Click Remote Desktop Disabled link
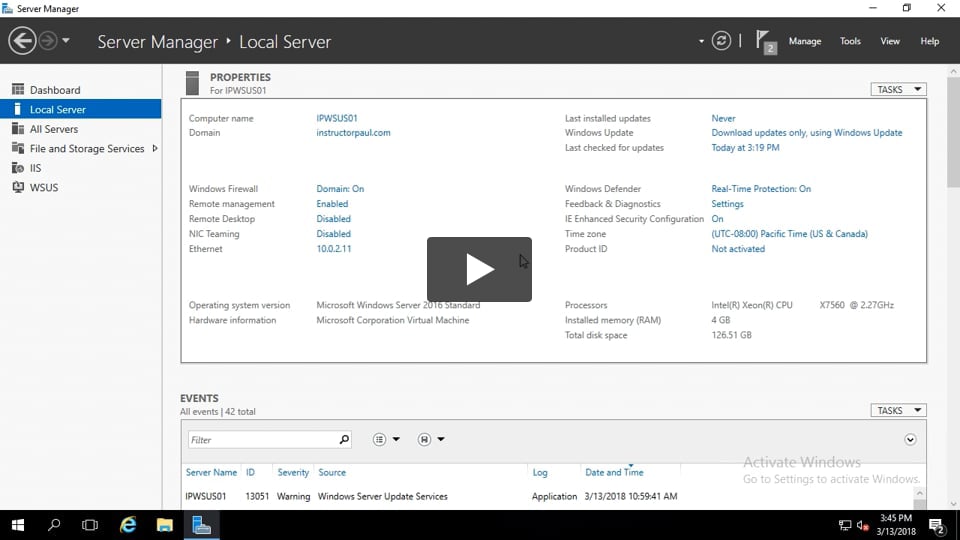This screenshot has height=540, width=960. tap(333, 219)
